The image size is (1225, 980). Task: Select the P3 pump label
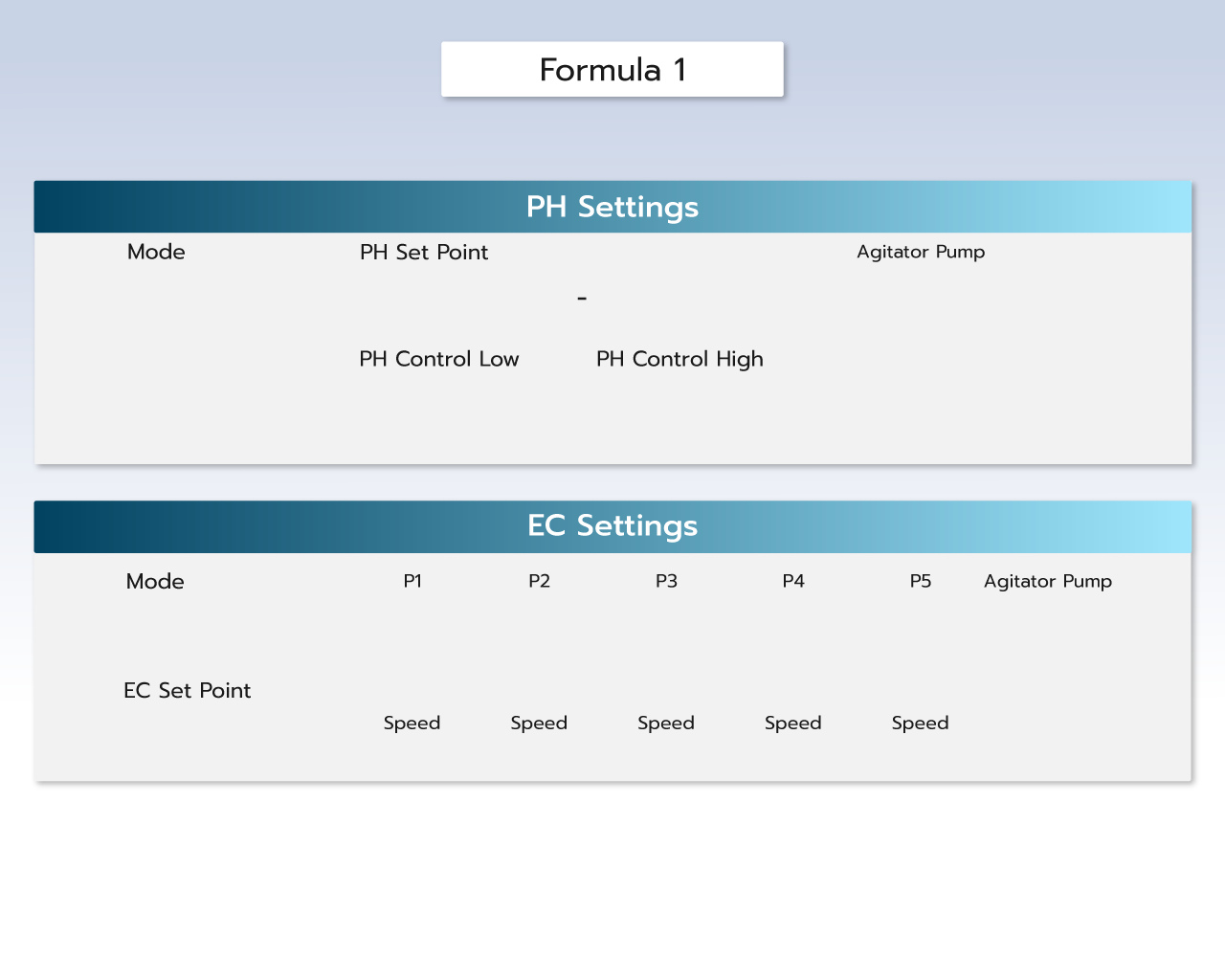point(666,581)
